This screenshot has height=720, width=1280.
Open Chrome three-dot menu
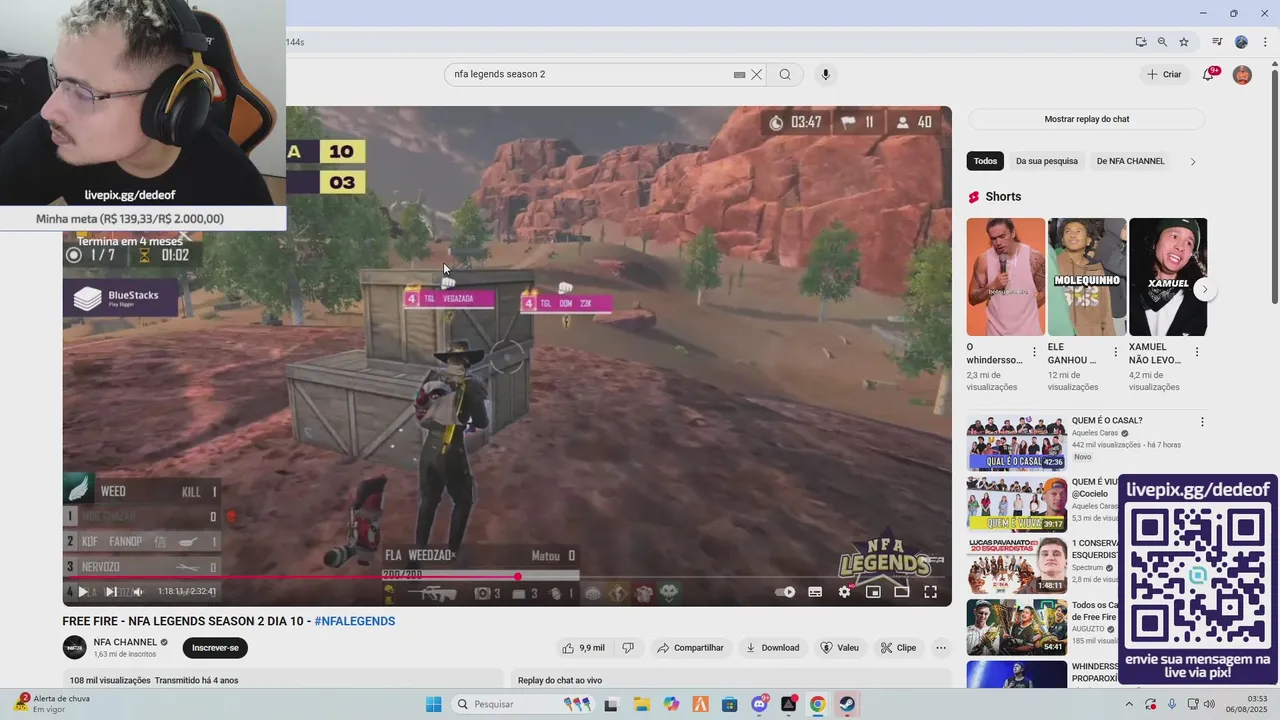tap(1263, 42)
